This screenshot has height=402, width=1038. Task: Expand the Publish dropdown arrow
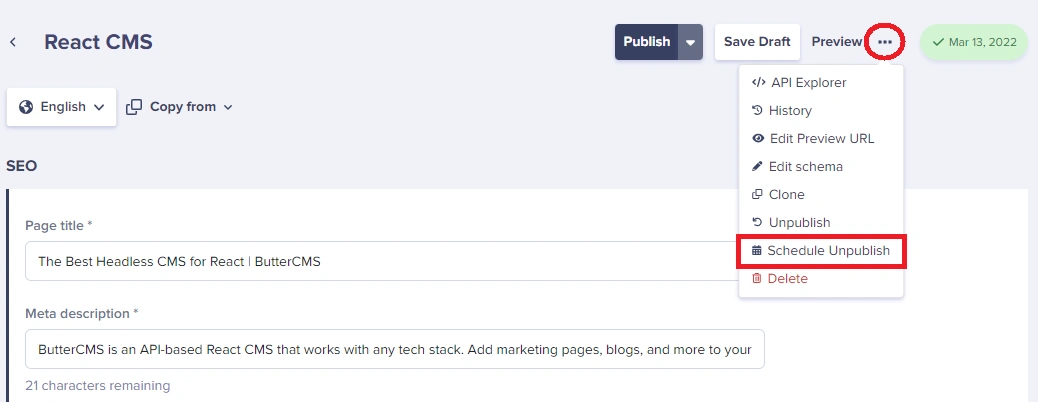pyautogui.click(x=690, y=42)
